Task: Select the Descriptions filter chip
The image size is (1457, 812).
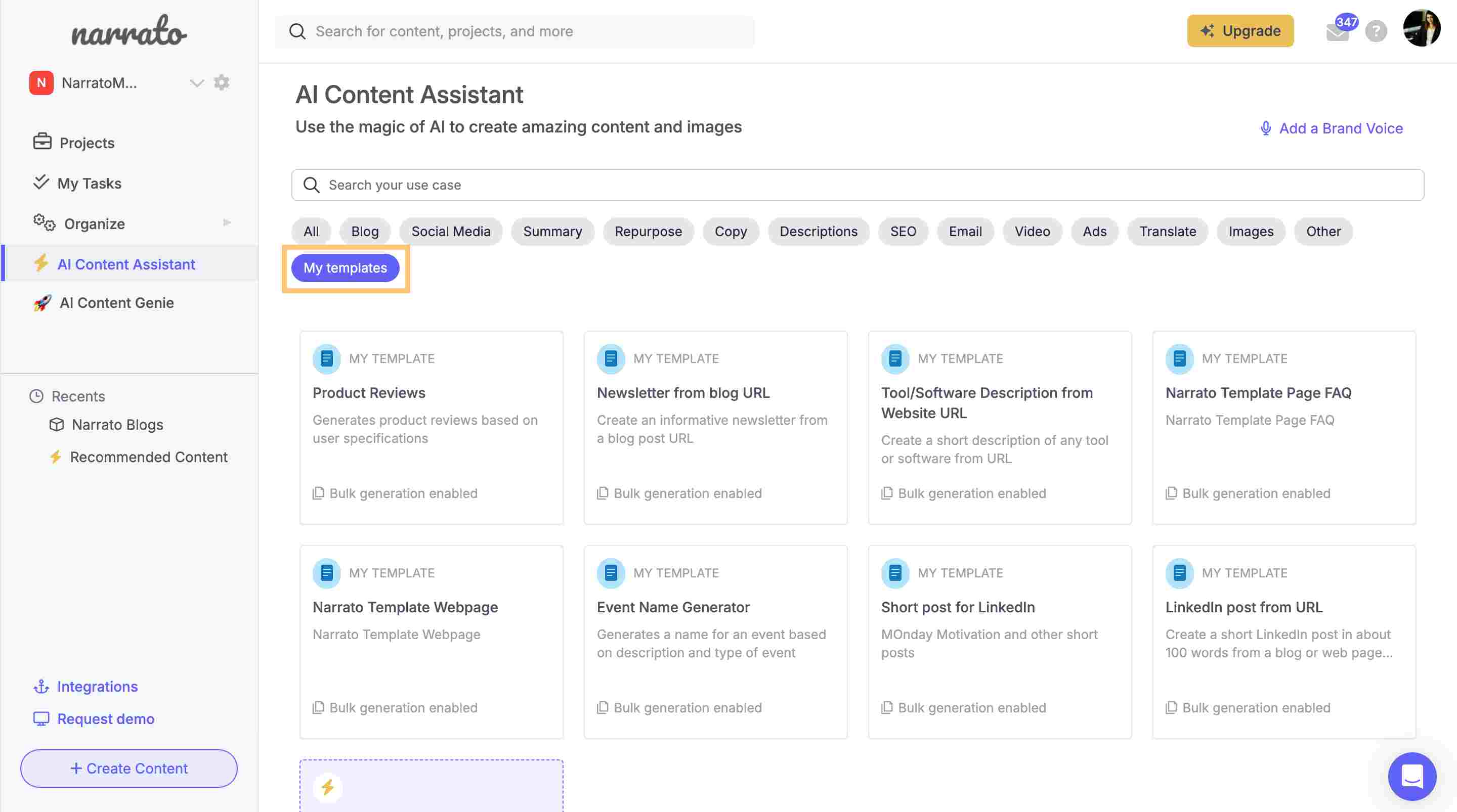Action: point(819,231)
